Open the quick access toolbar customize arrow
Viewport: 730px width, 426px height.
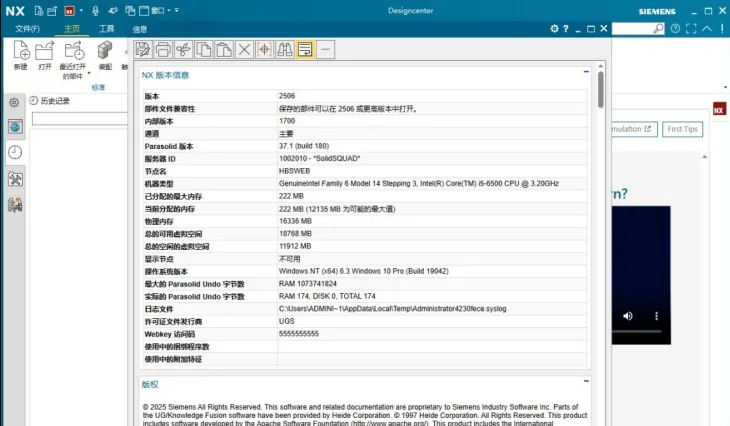[177, 10]
